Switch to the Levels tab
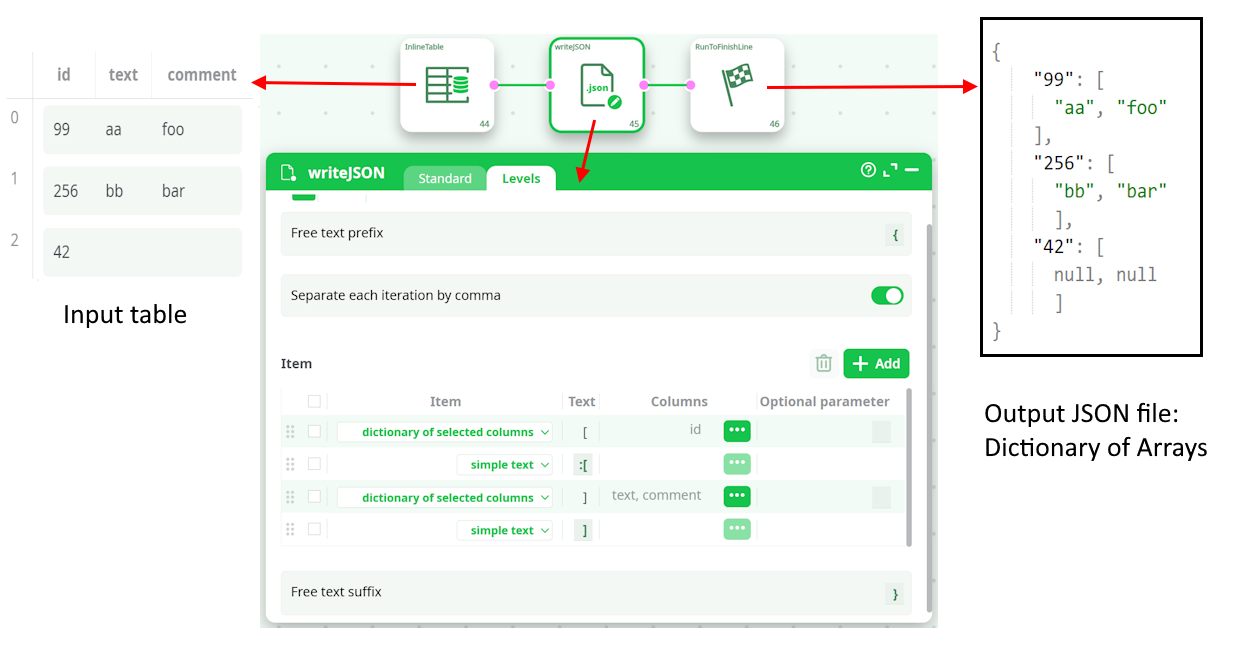The width and height of the screenshot is (1239, 645). pyautogui.click(x=521, y=178)
